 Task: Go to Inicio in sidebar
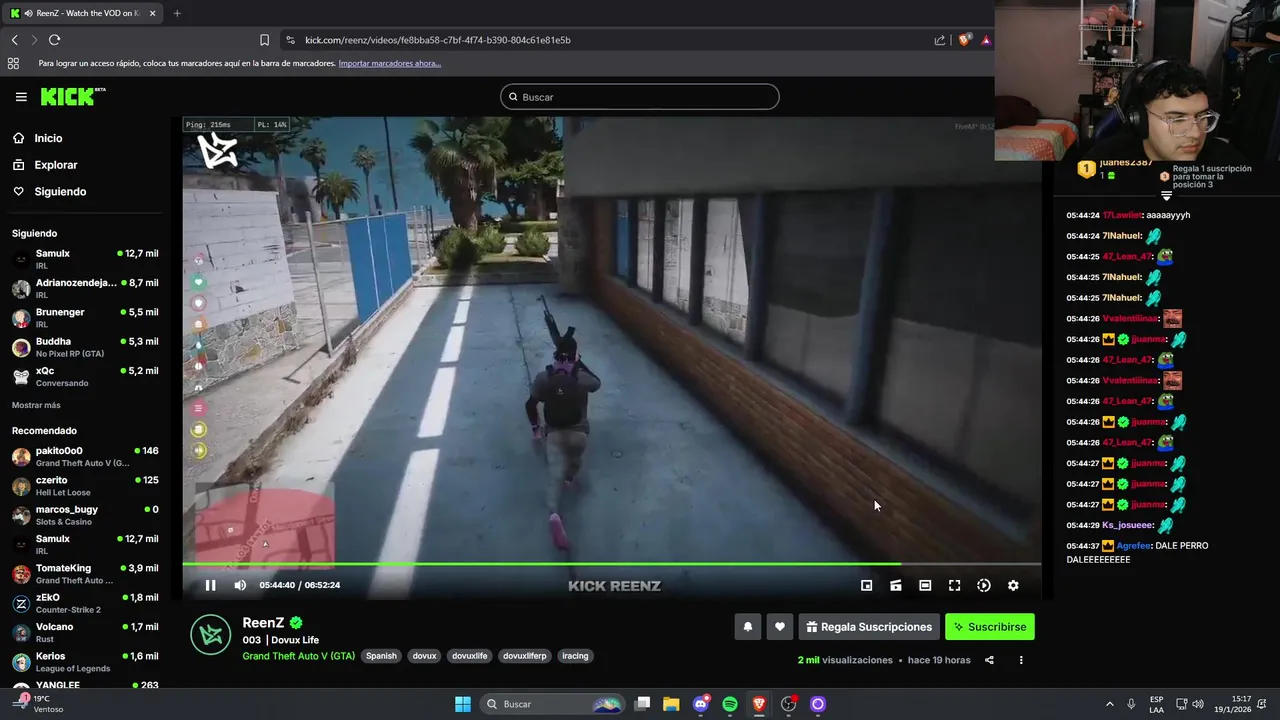[48, 138]
